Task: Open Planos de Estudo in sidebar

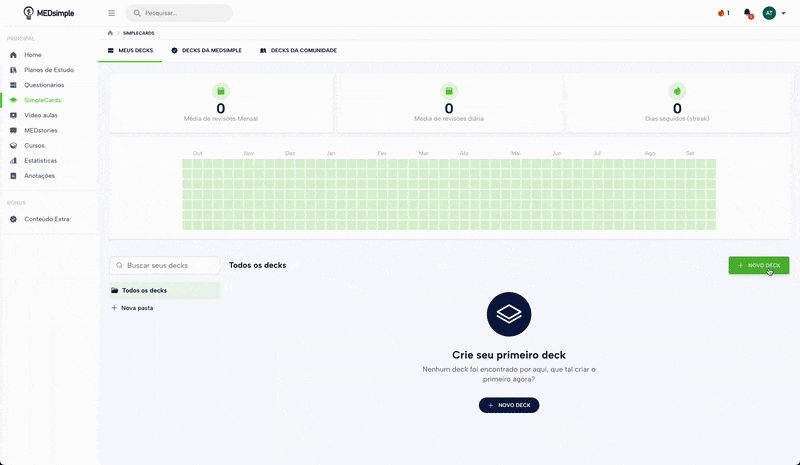Action: [x=49, y=70]
